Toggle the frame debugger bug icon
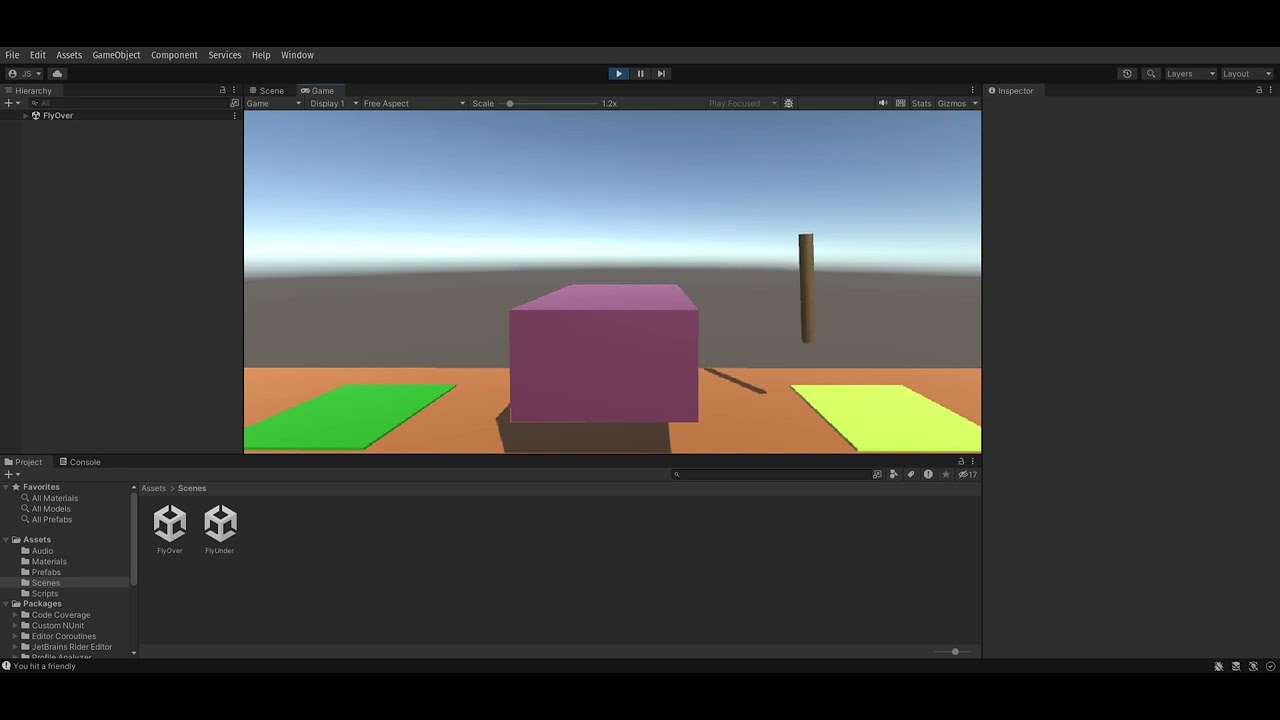 pyautogui.click(x=788, y=103)
